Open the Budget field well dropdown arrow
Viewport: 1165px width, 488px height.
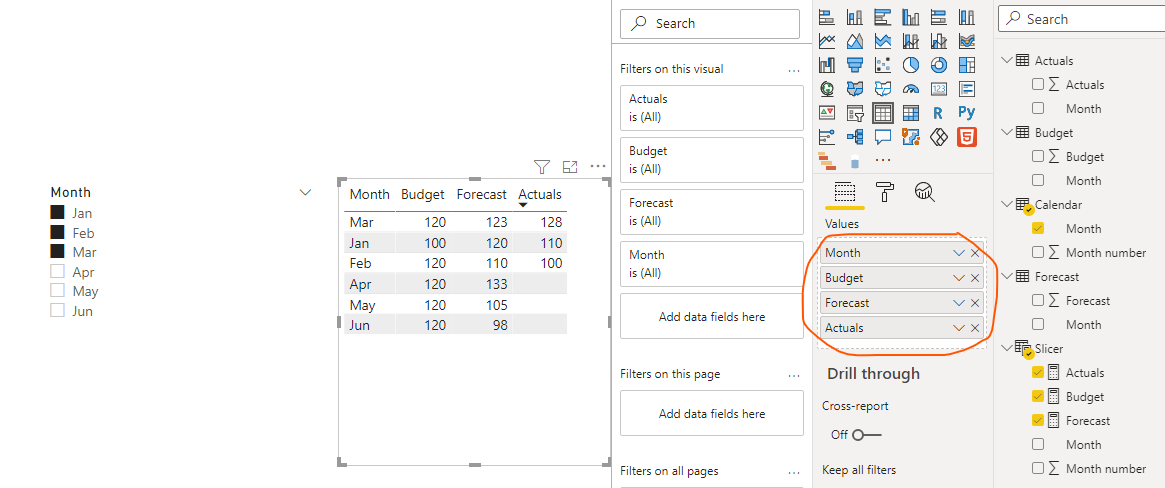958,278
